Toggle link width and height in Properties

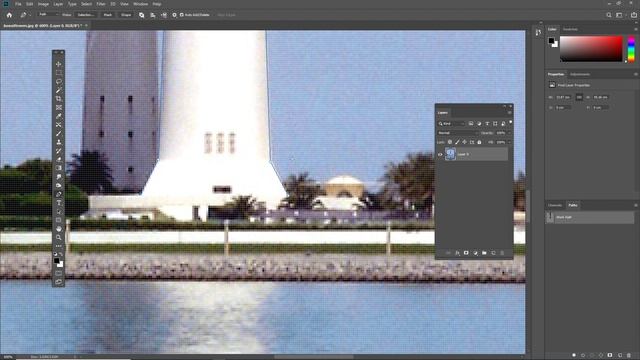click(x=579, y=97)
